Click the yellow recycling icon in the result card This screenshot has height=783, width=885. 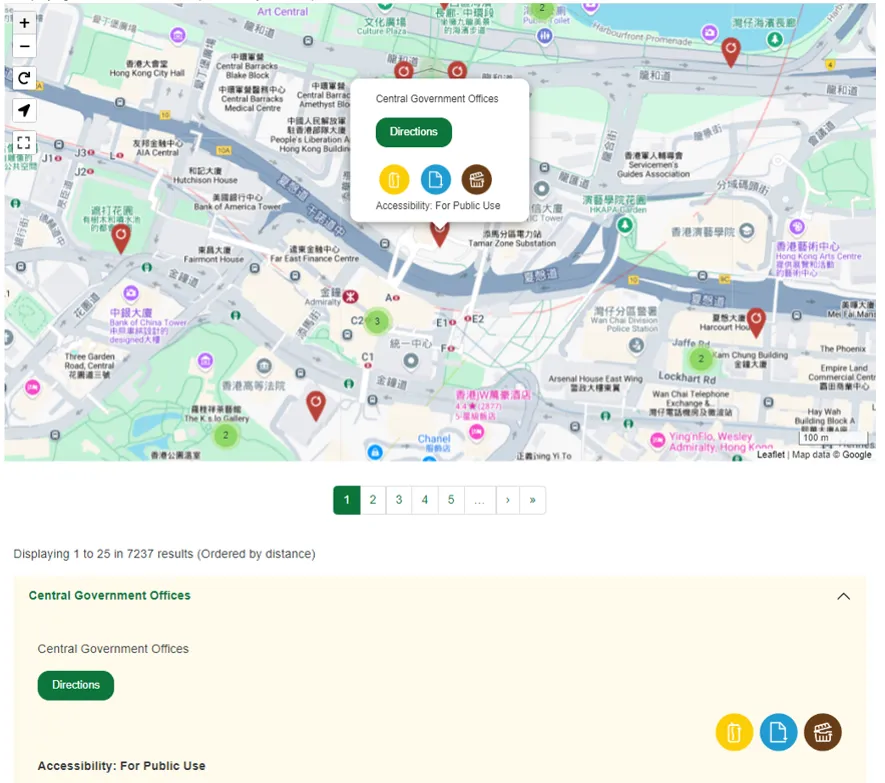point(734,732)
